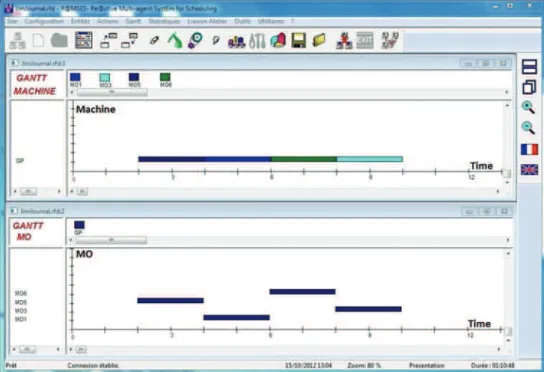This screenshot has height=372, width=544.
Task: Click the Machine chart vertical scrollbar up arrow
Action: [x=507, y=105]
